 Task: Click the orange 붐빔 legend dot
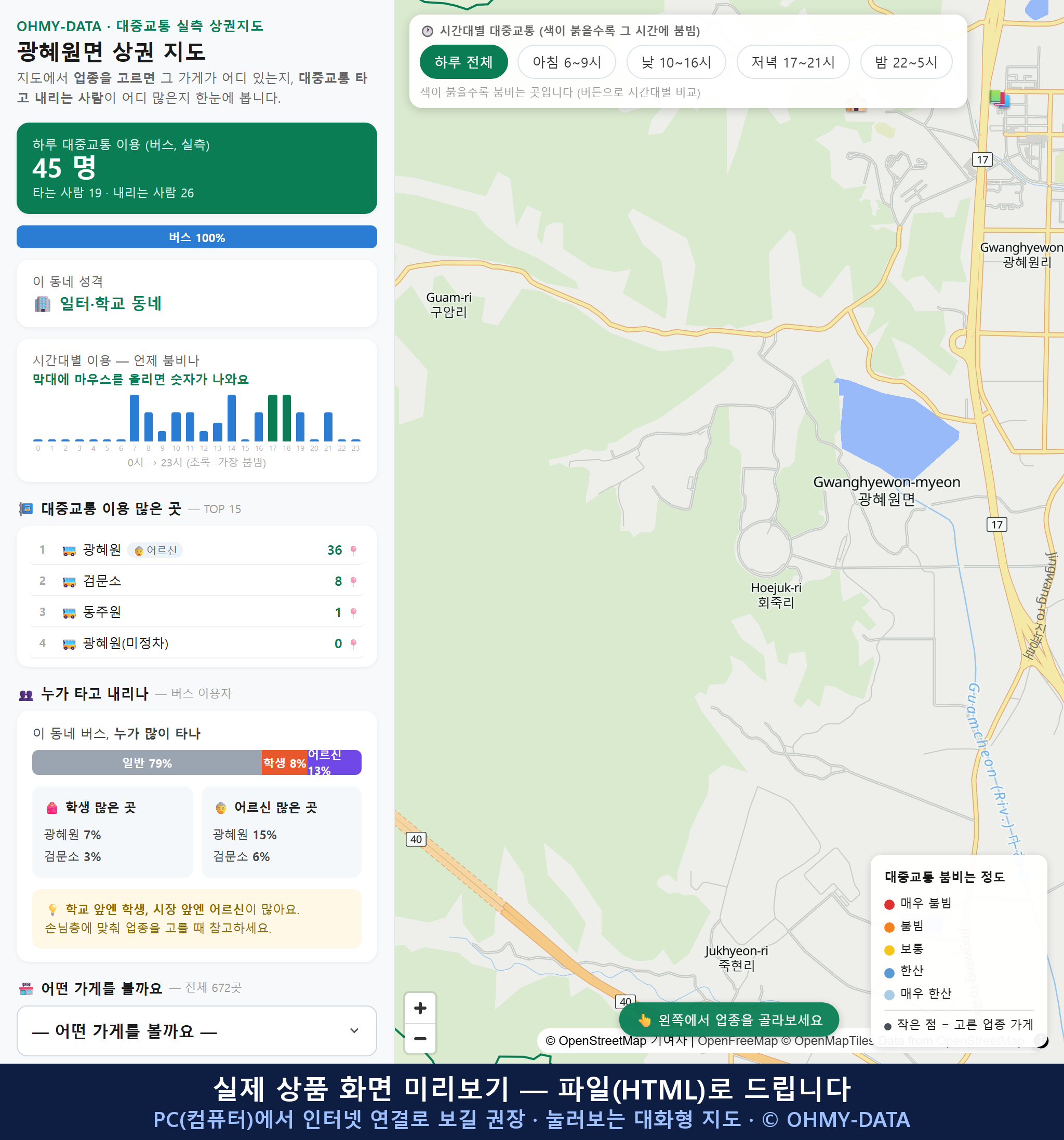889,927
